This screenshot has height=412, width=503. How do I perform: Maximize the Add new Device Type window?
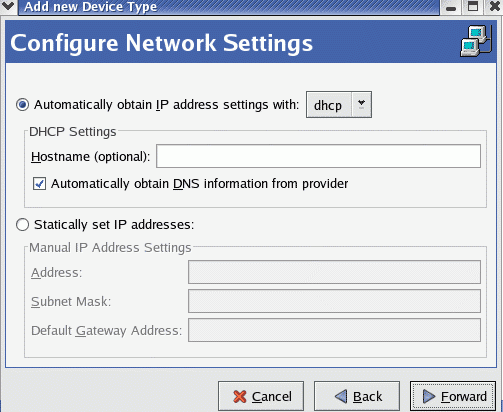click(473, 6)
